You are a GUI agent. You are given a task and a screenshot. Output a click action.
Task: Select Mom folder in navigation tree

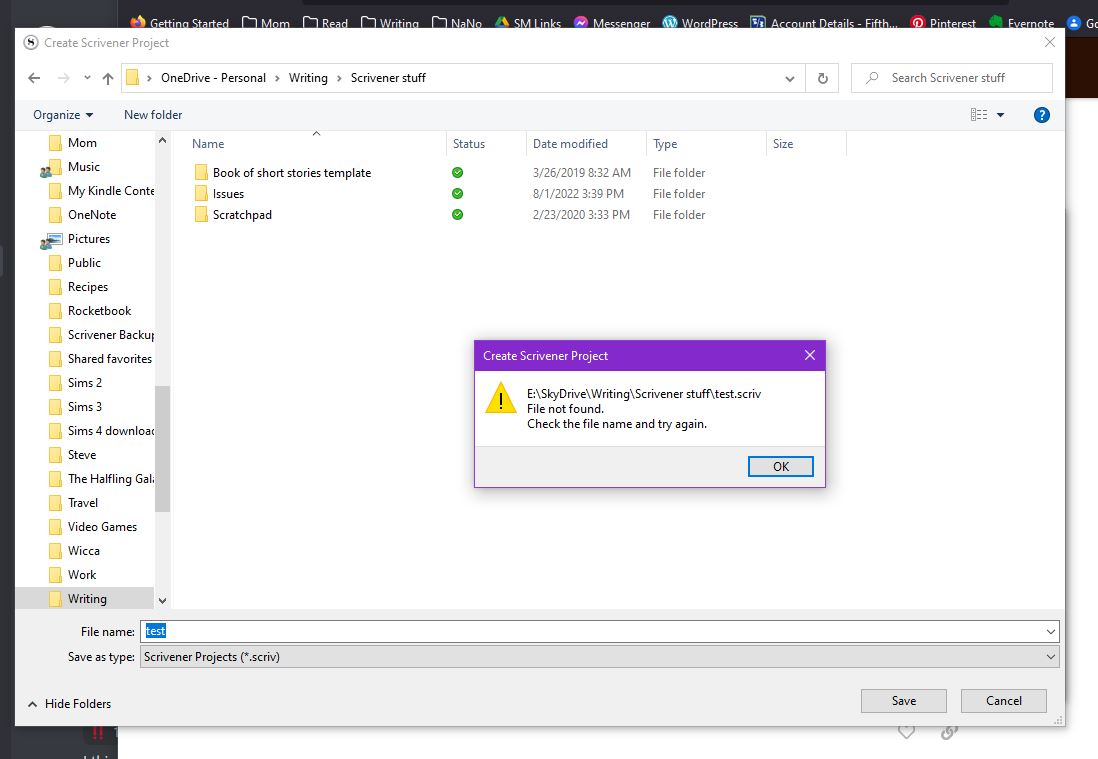(82, 143)
